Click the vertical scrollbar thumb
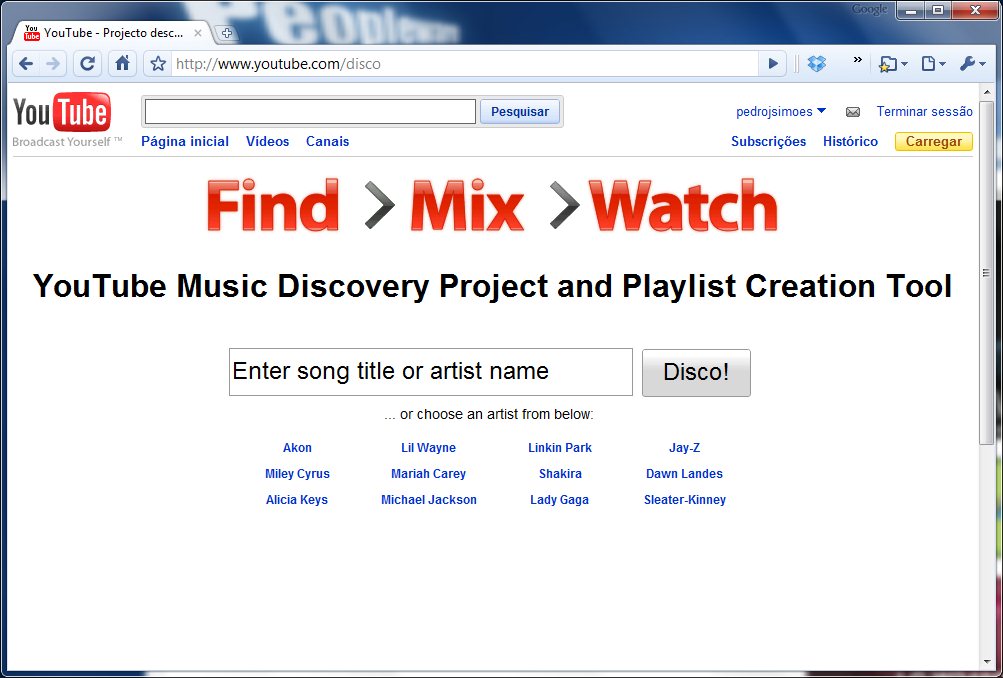Image resolution: width=1003 pixels, height=678 pixels. (986, 272)
